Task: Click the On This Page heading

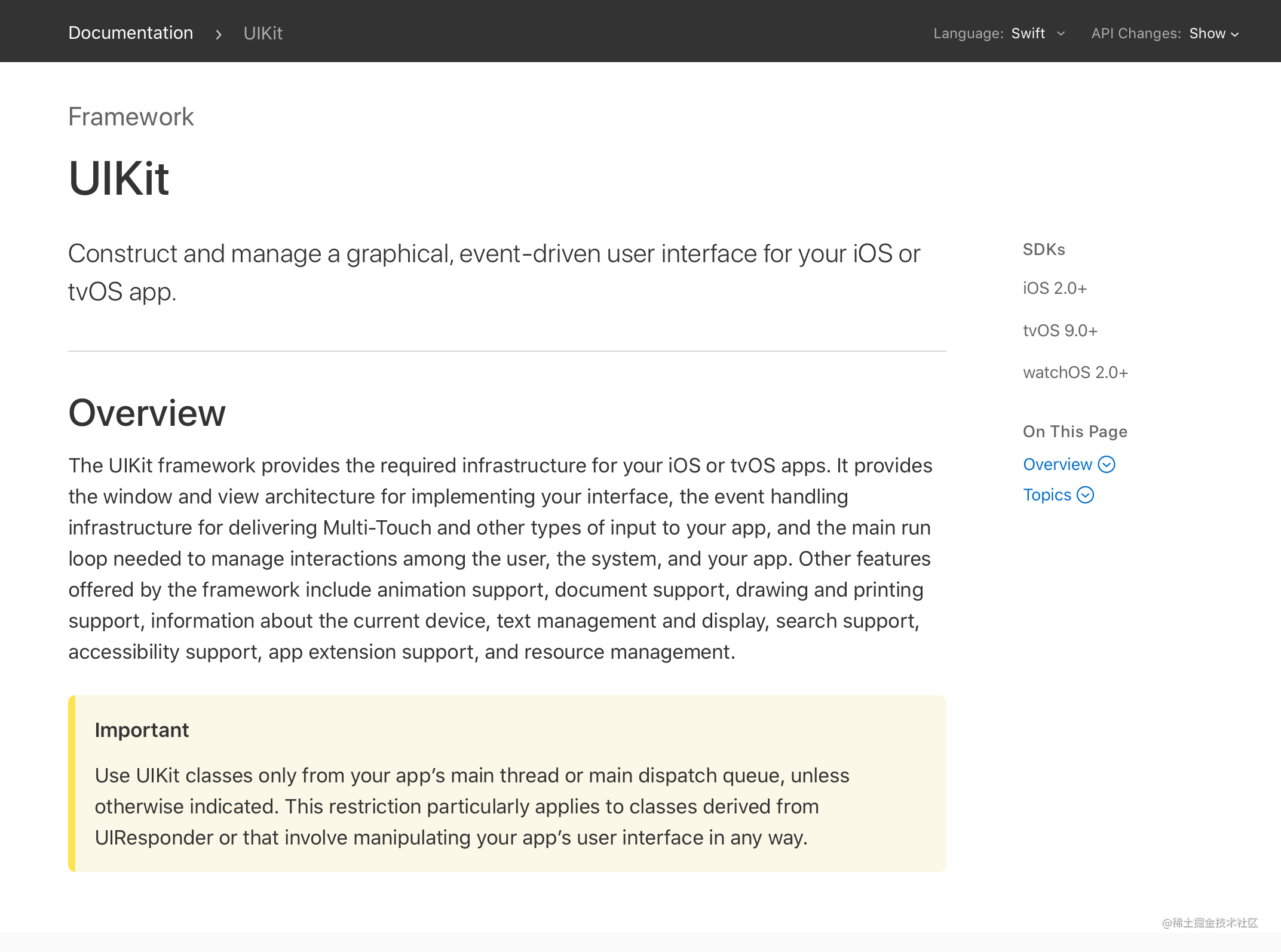Action: coord(1075,431)
